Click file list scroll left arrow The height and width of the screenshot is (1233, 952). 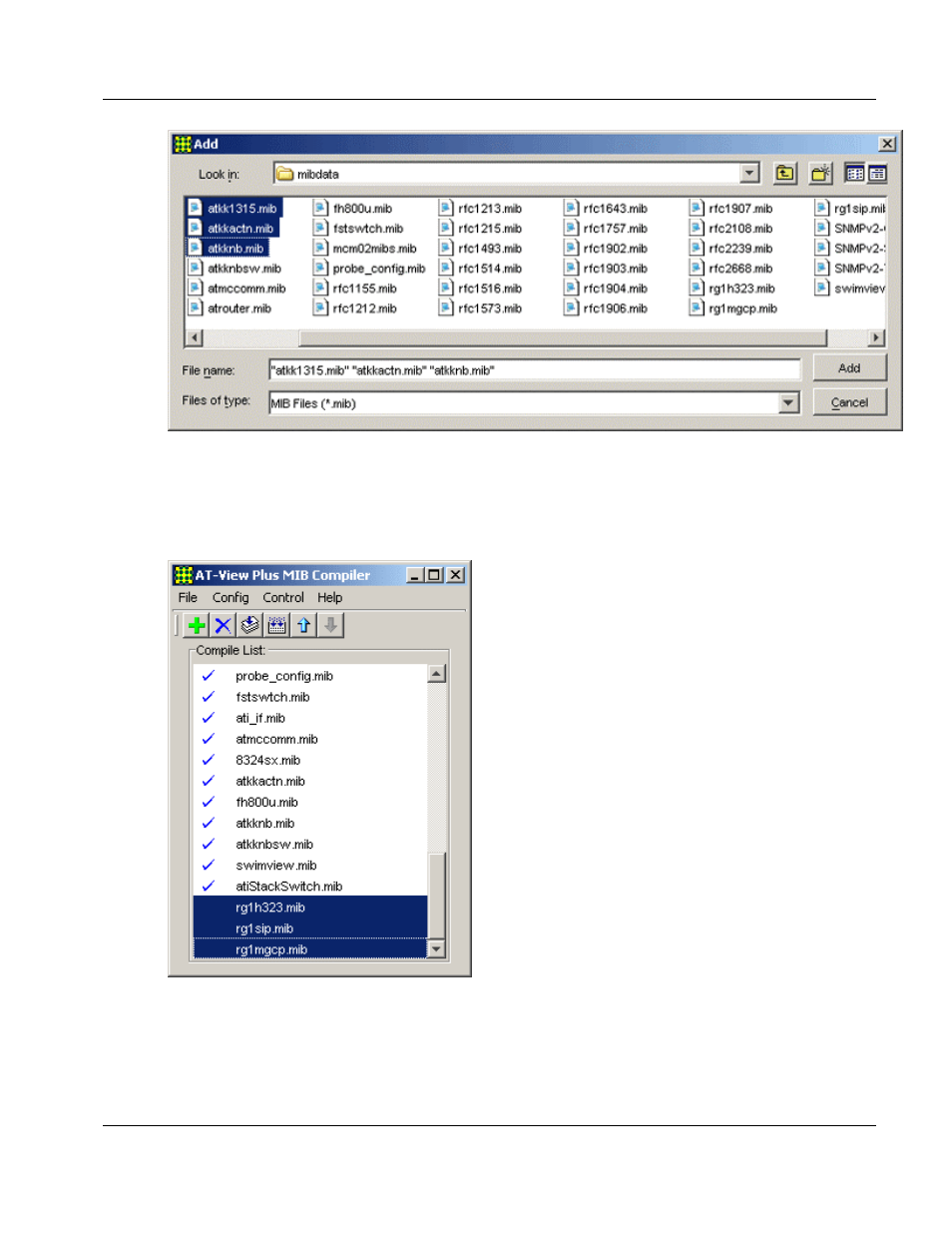(195, 337)
